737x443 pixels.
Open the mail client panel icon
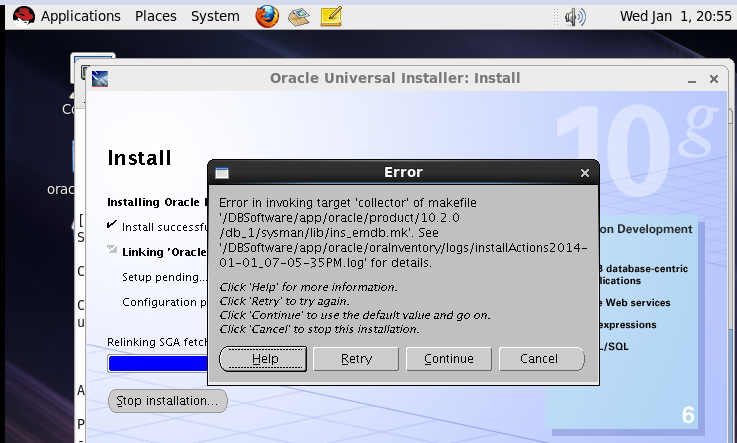[x=299, y=17]
